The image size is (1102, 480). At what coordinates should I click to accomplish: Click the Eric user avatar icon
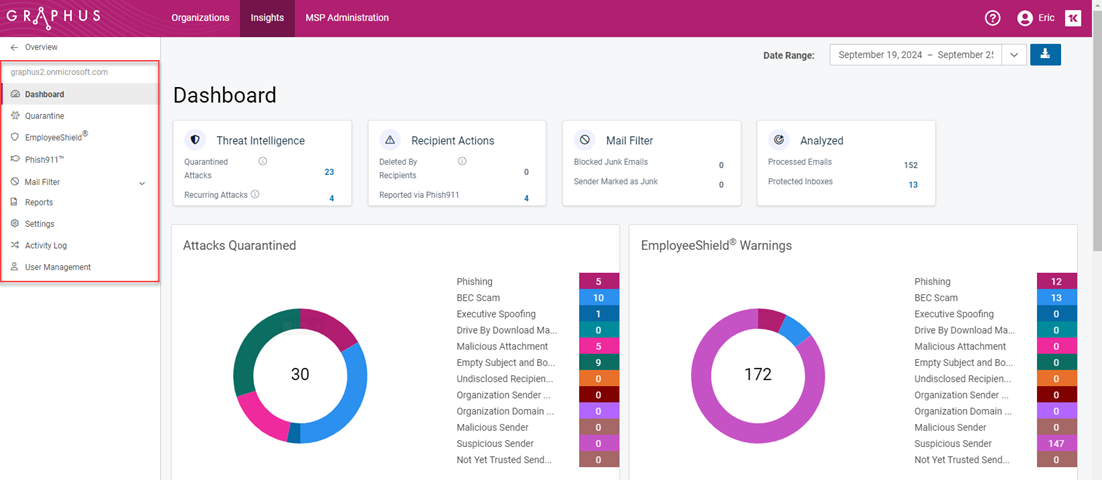tap(1025, 19)
